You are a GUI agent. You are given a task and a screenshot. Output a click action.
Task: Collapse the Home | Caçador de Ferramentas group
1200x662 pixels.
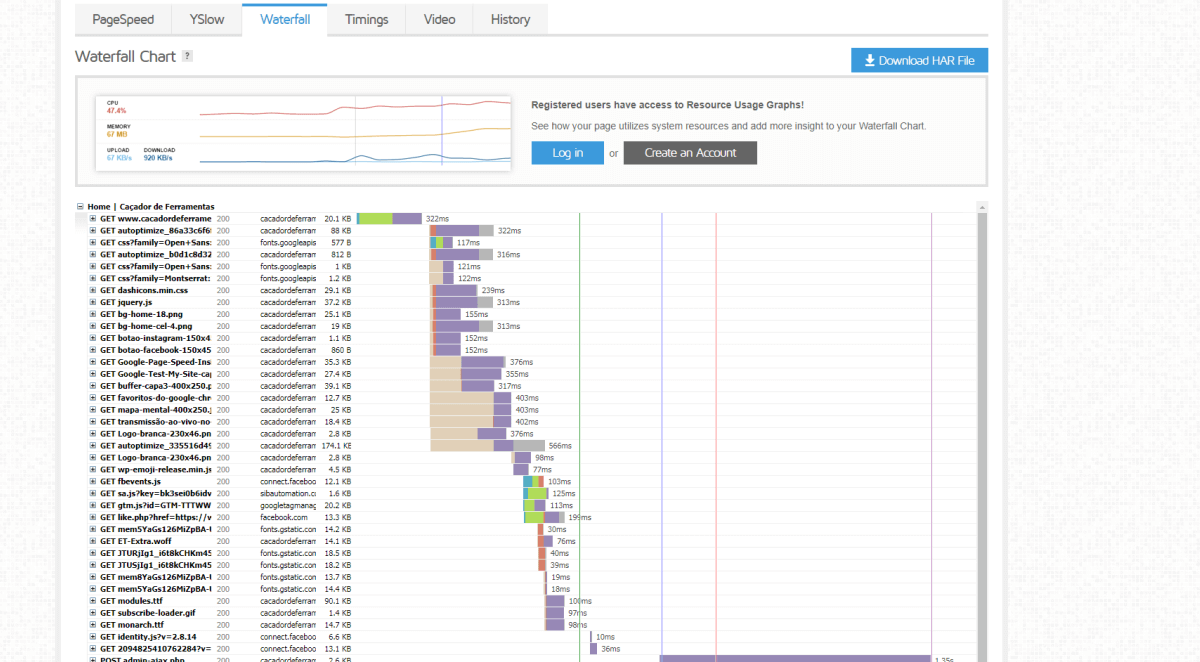(x=81, y=207)
